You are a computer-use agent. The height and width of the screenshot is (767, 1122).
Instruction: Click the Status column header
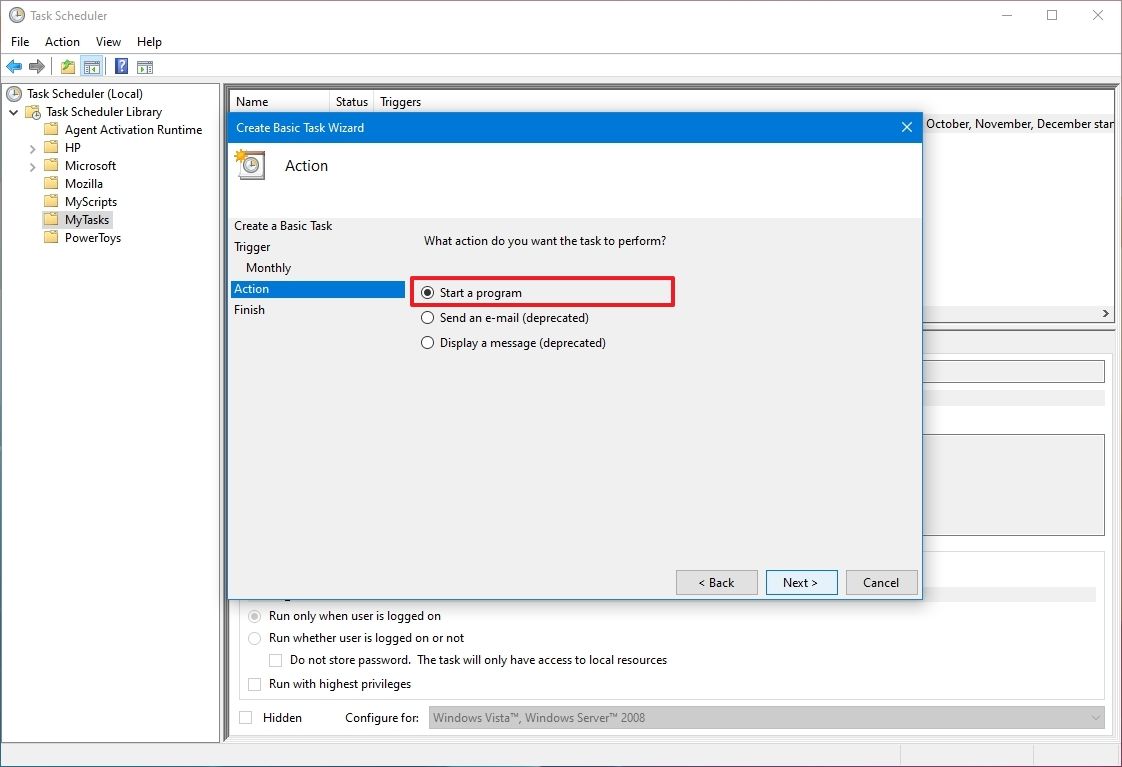350,101
